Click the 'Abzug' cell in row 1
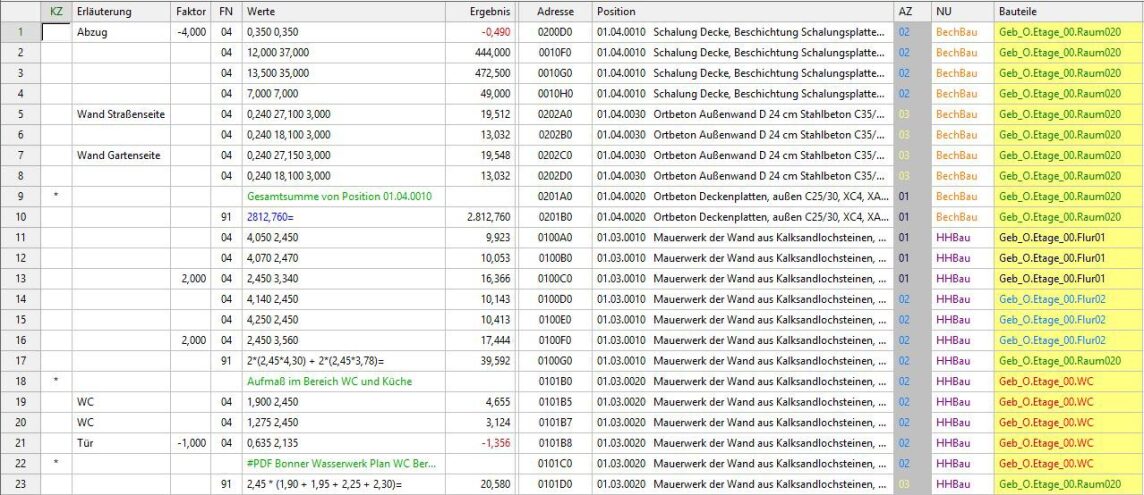The width and height of the screenshot is (1144, 495). tap(121, 32)
